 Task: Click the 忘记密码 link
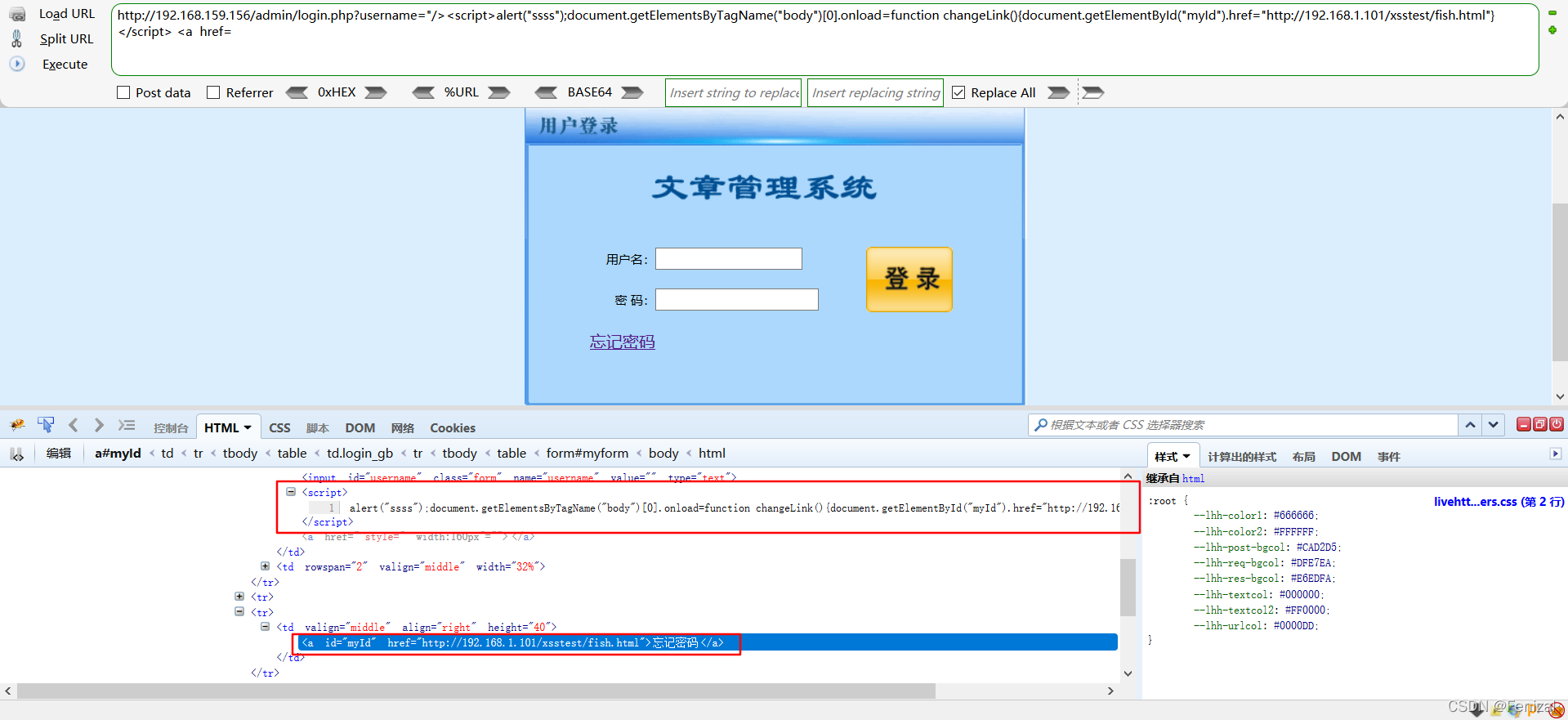click(623, 342)
